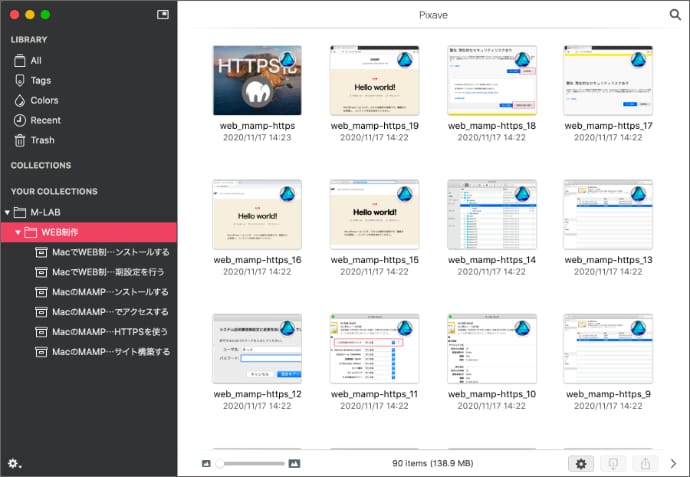This screenshot has width=690, height=477.
Task: Open the Colors library section
Action: point(44,100)
